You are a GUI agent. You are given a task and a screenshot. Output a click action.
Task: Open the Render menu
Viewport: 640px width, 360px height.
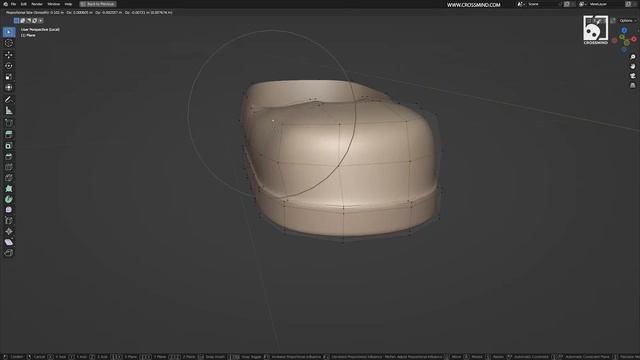(x=37, y=4)
